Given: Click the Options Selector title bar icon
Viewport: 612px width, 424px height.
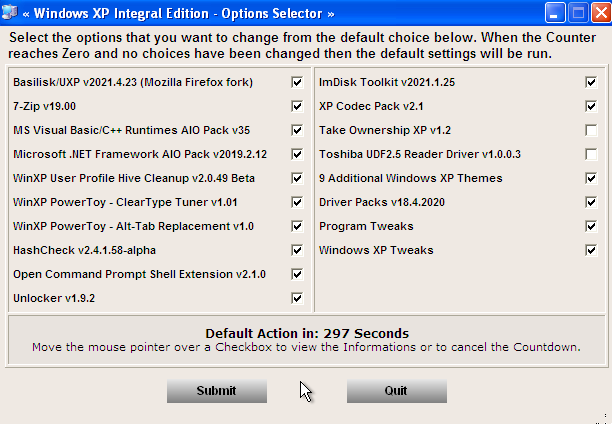Looking at the screenshot, I should (x=10, y=12).
